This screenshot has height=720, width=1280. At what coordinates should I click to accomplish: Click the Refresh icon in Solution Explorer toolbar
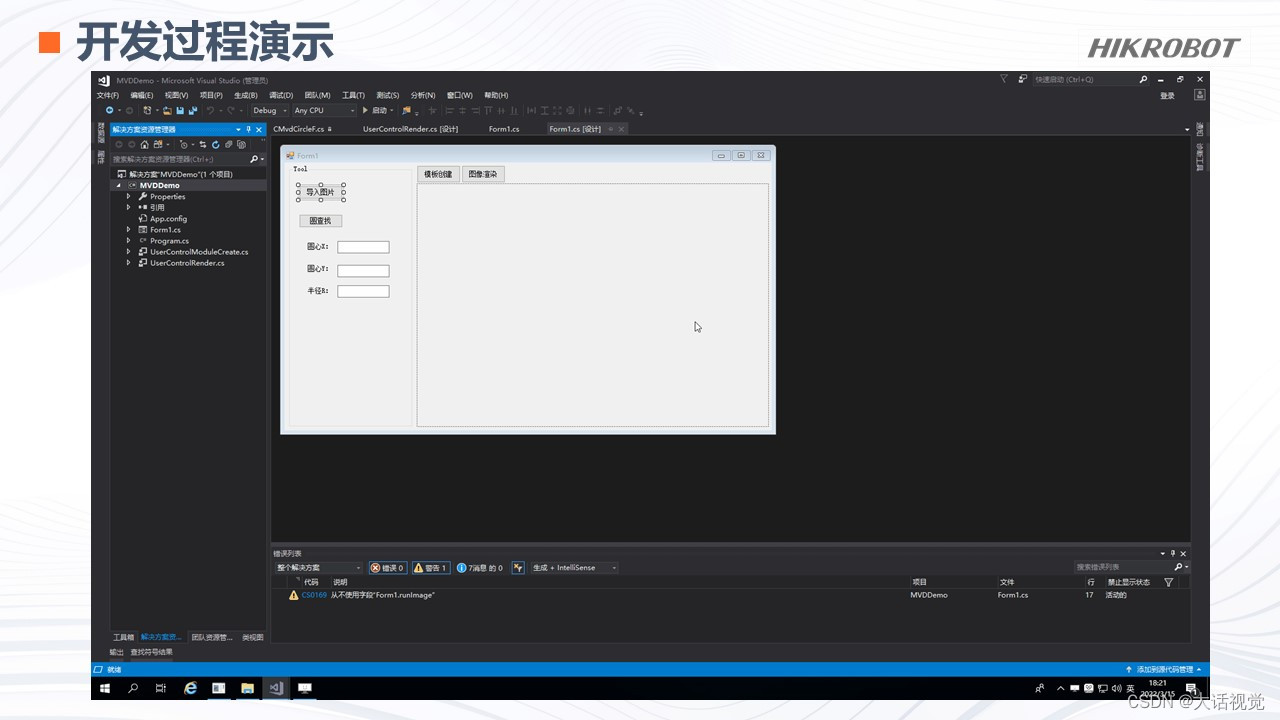[x=216, y=144]
